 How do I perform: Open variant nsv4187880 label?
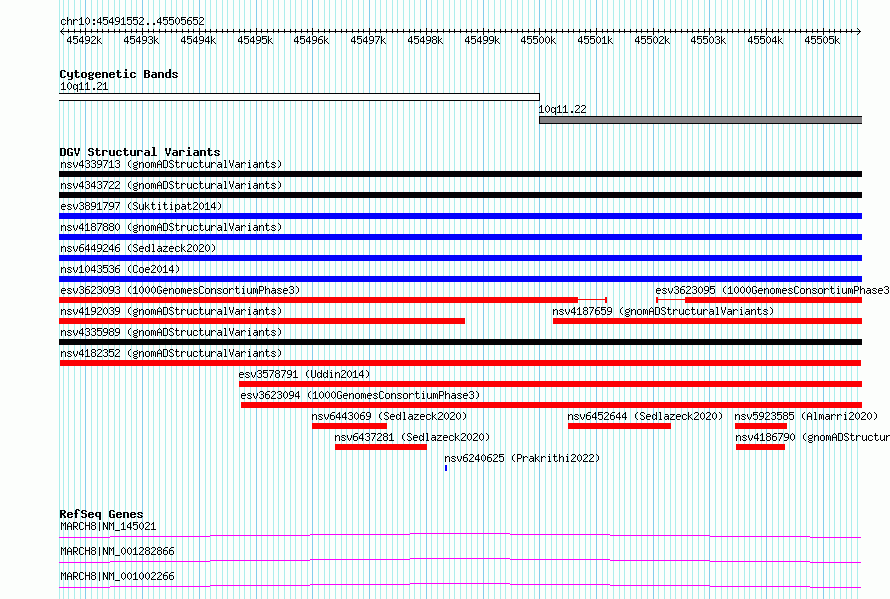(171, 227)
